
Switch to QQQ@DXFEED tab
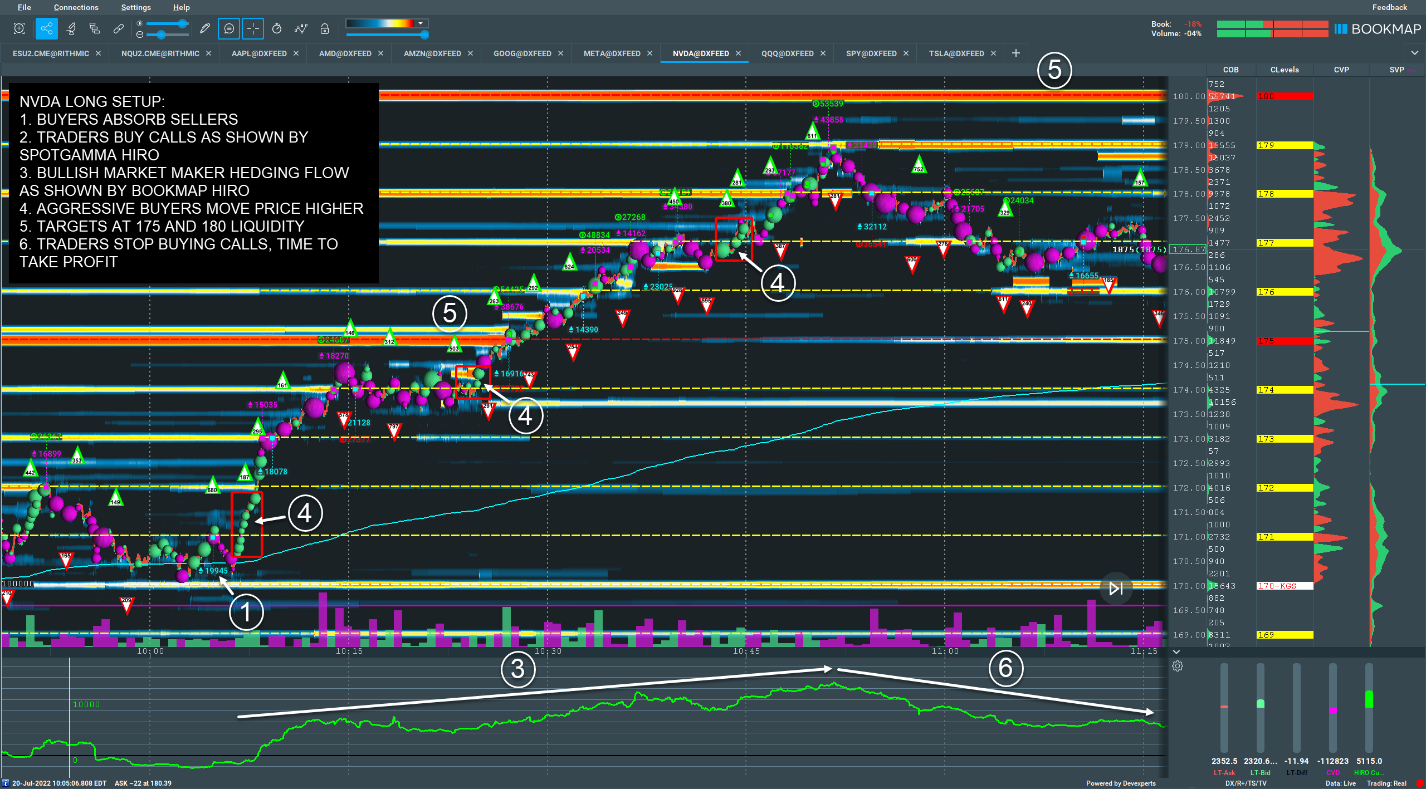pos(790,53)
